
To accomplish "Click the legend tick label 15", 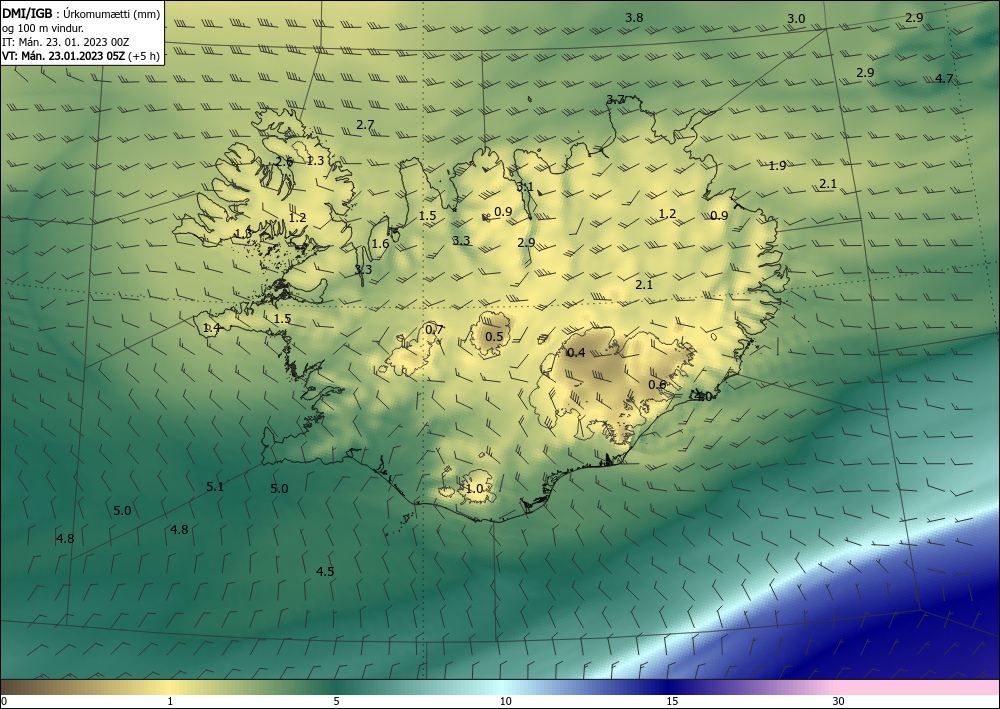I will pos(672,702).
